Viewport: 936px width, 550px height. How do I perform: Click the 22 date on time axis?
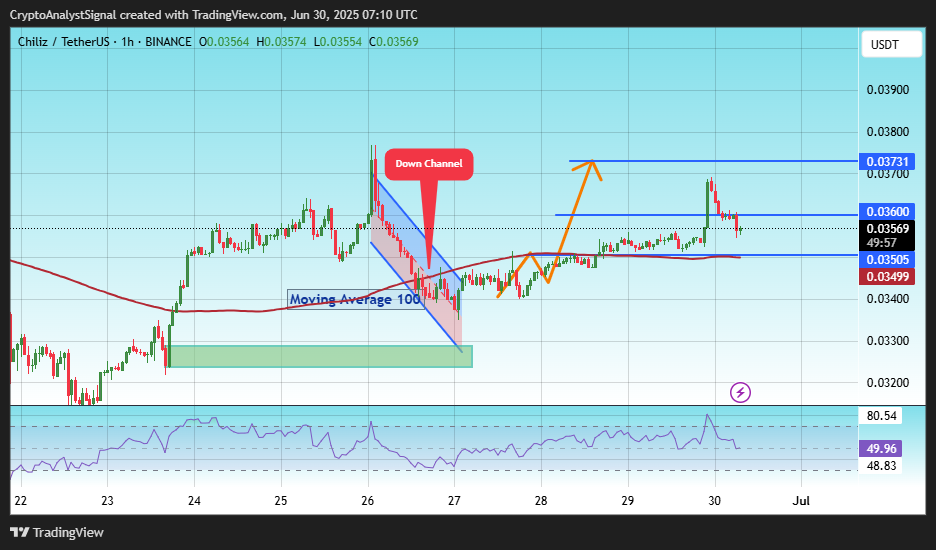(20, 500)
